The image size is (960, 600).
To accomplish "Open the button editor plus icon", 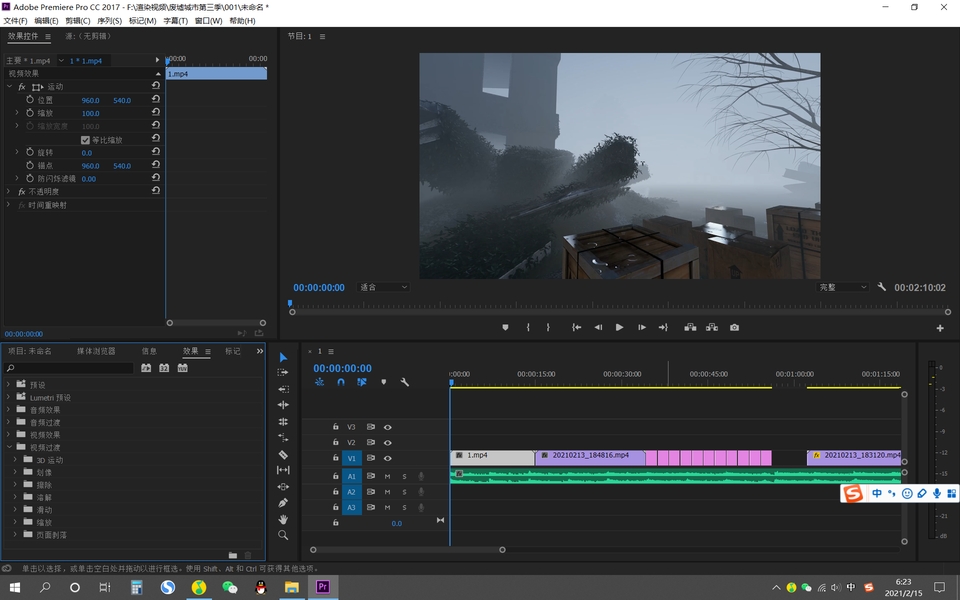I will [x=940, y=328].
